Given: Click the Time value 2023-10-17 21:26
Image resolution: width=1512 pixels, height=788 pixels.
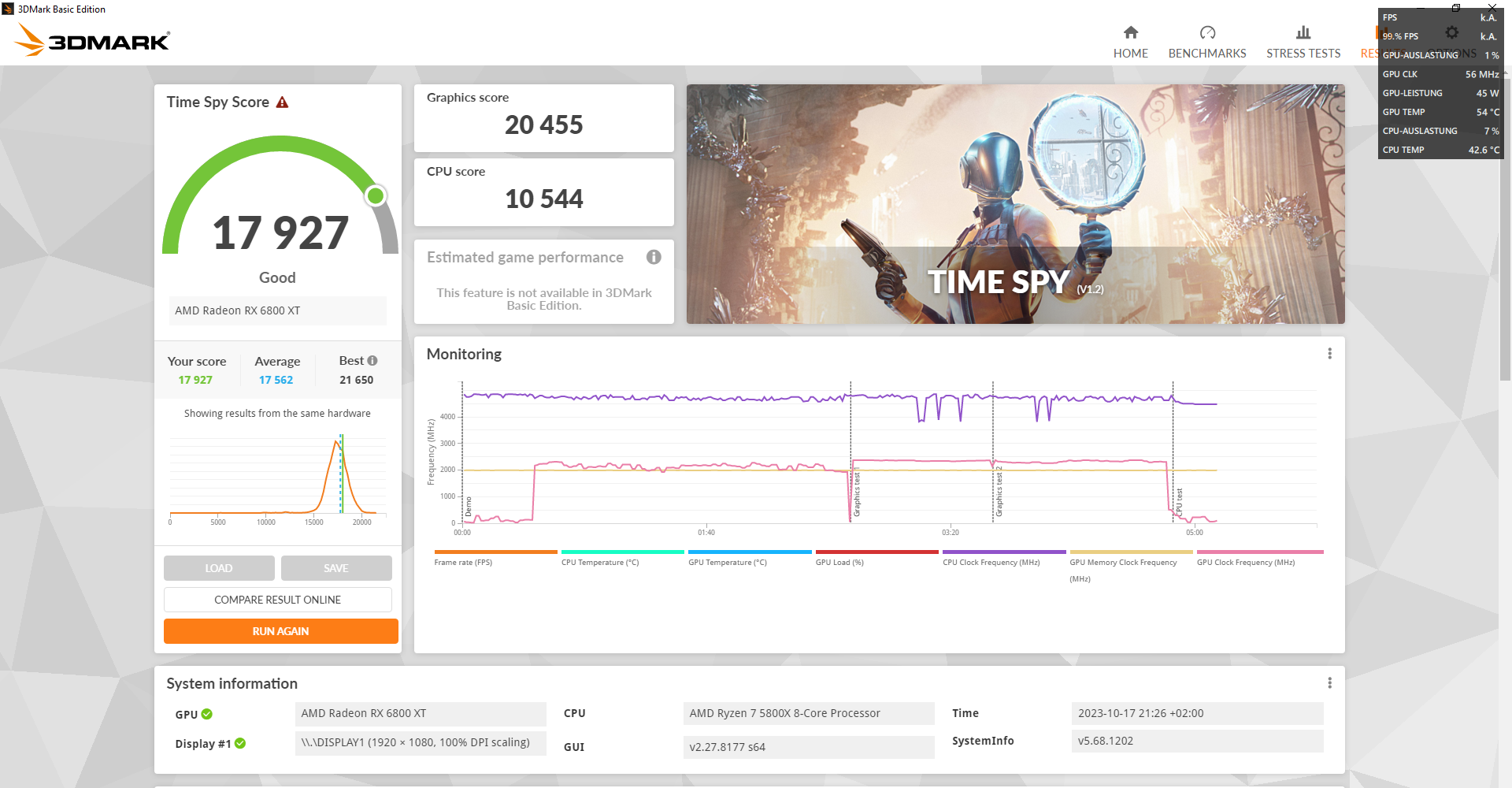Looking at the screenshot, I should click(1197, 714).
